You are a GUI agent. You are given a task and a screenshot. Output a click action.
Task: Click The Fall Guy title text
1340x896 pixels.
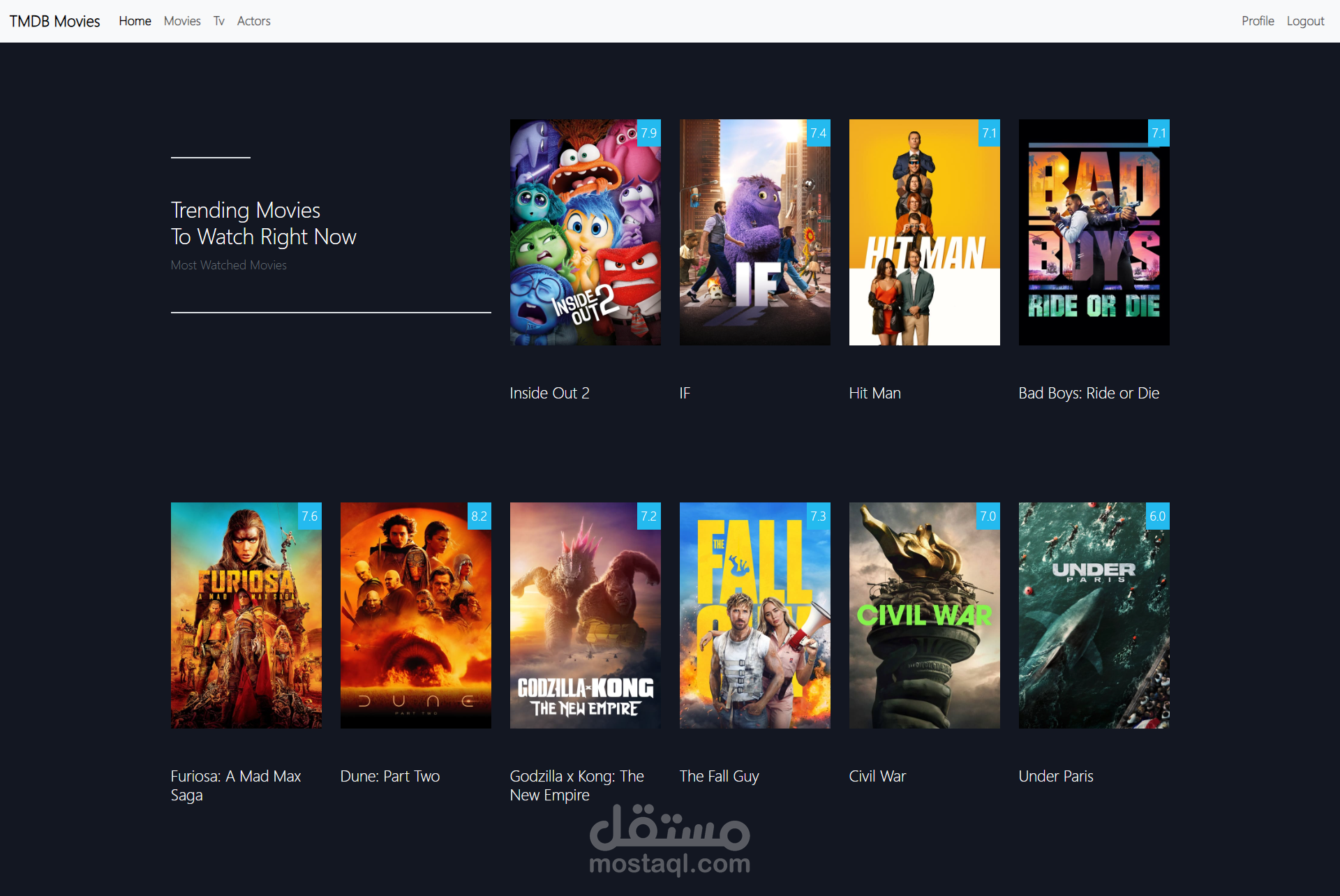(x=719, y=776)
